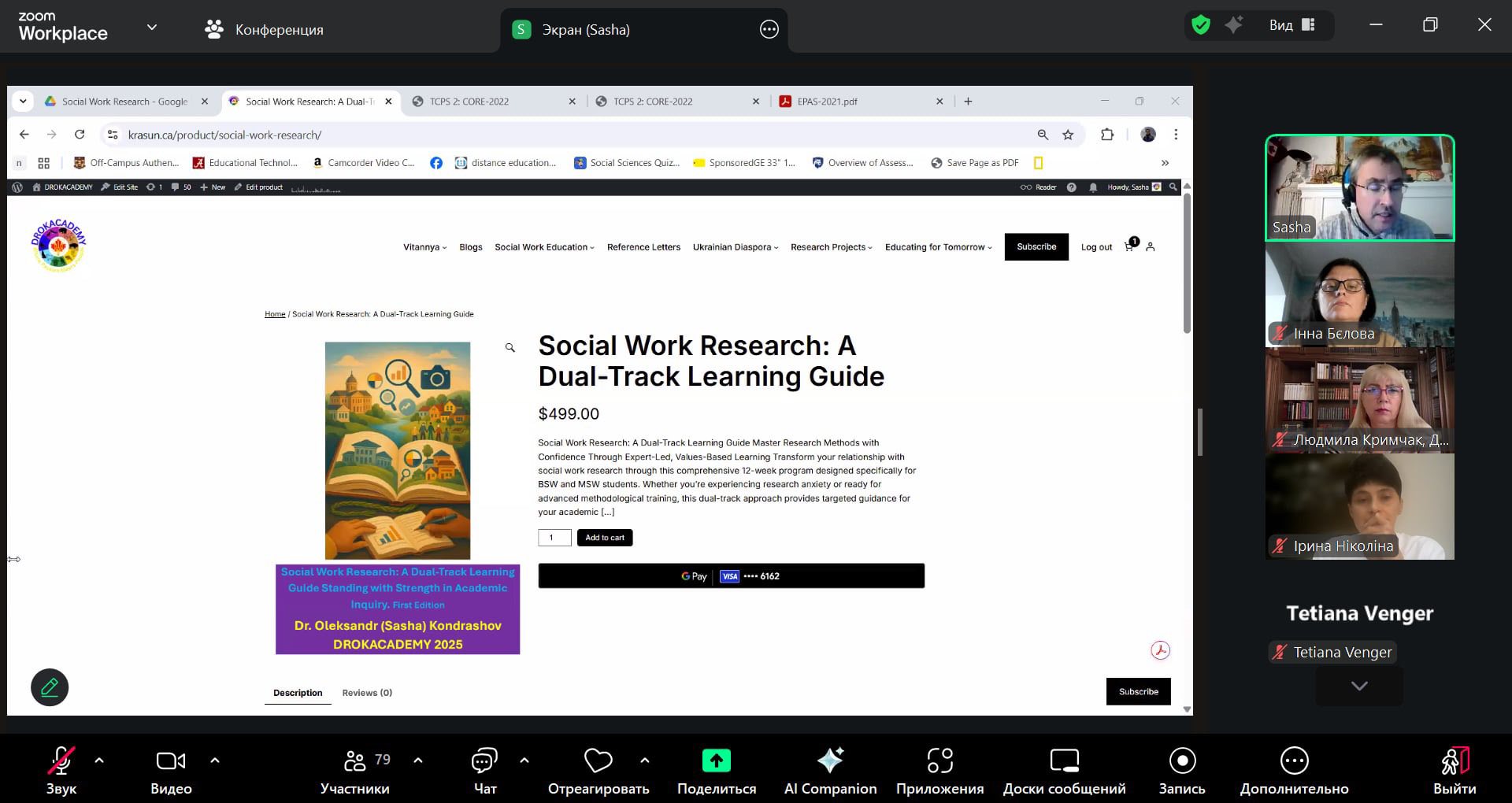Switch to the Экран (Sasha) tab

coord(585,30)
